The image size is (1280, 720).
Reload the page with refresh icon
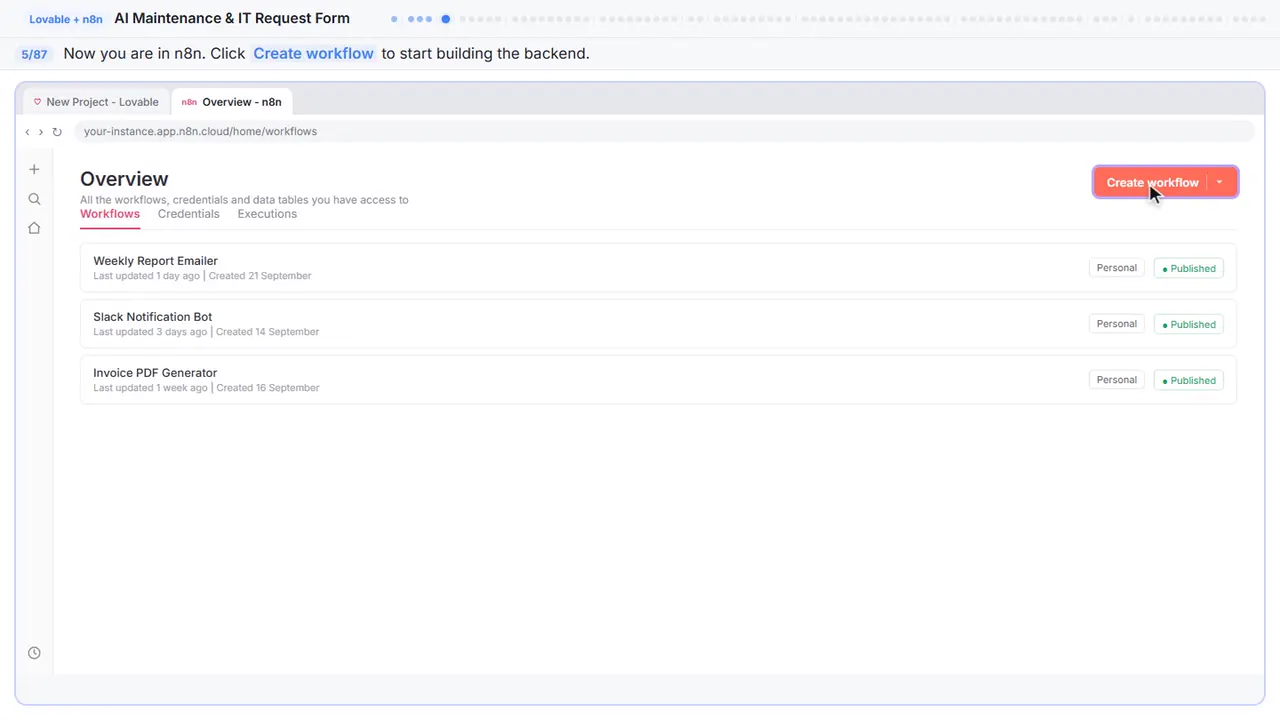click(x=57, y=132)
